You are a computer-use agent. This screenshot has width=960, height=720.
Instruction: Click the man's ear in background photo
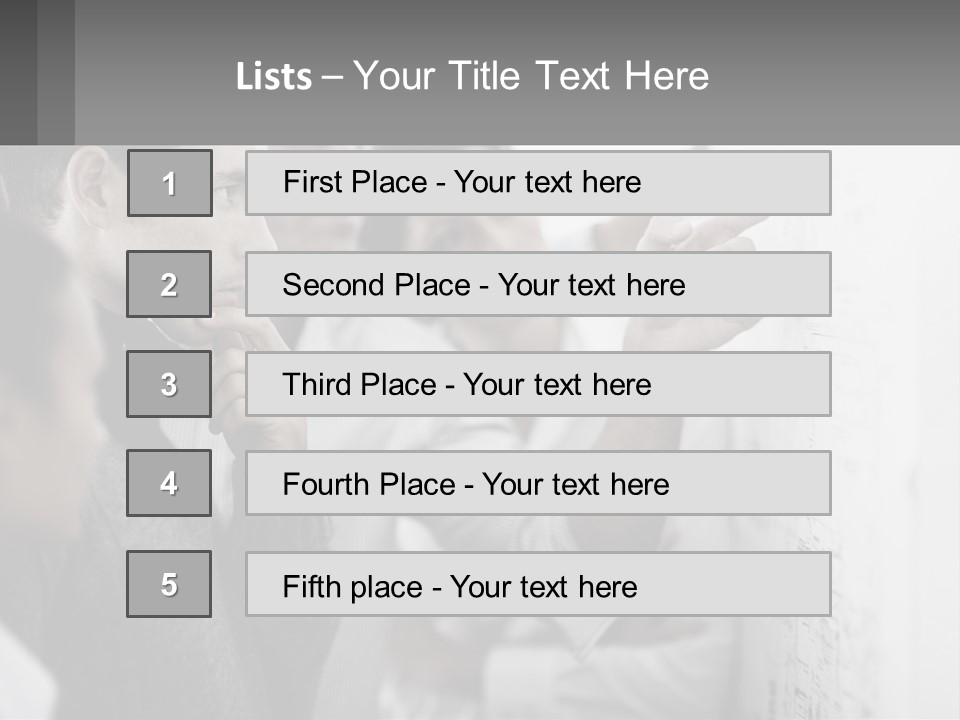click(92, 185)
